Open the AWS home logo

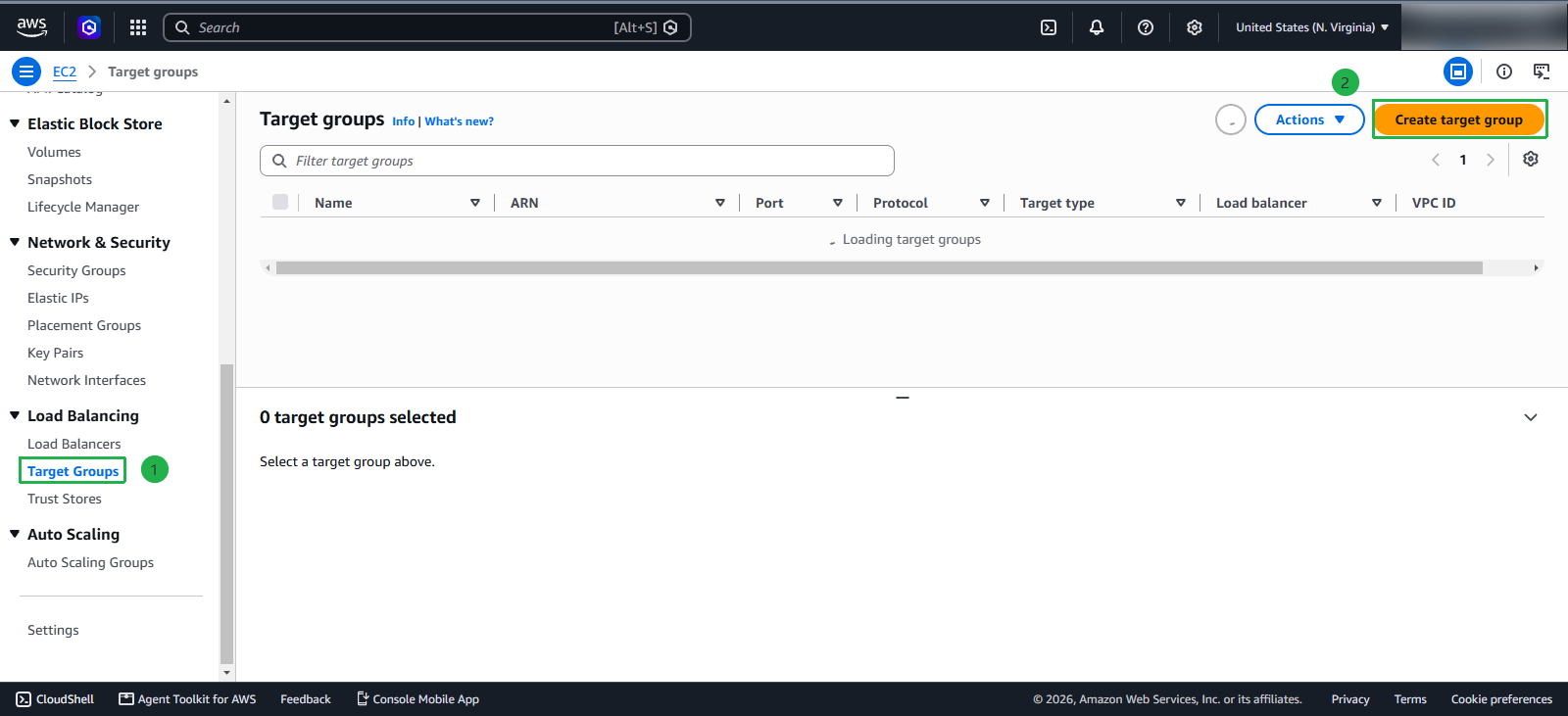(31, 27)
